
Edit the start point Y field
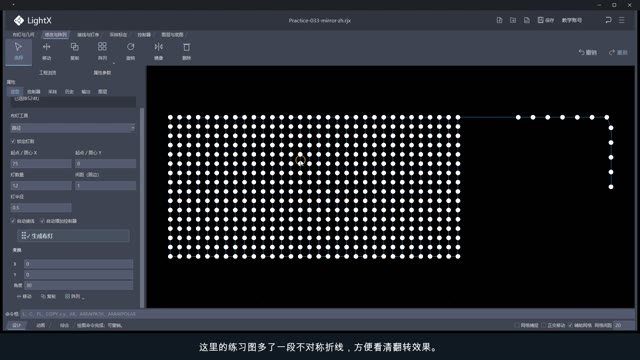coord(105,164)
